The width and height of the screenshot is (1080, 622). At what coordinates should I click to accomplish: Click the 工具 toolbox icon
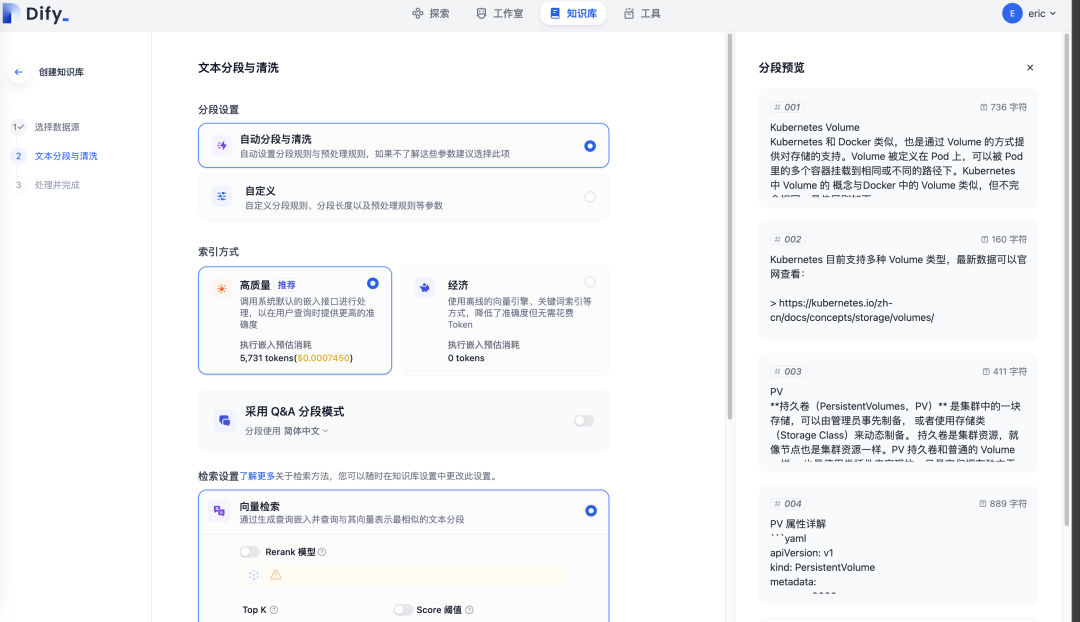[629, 13]
